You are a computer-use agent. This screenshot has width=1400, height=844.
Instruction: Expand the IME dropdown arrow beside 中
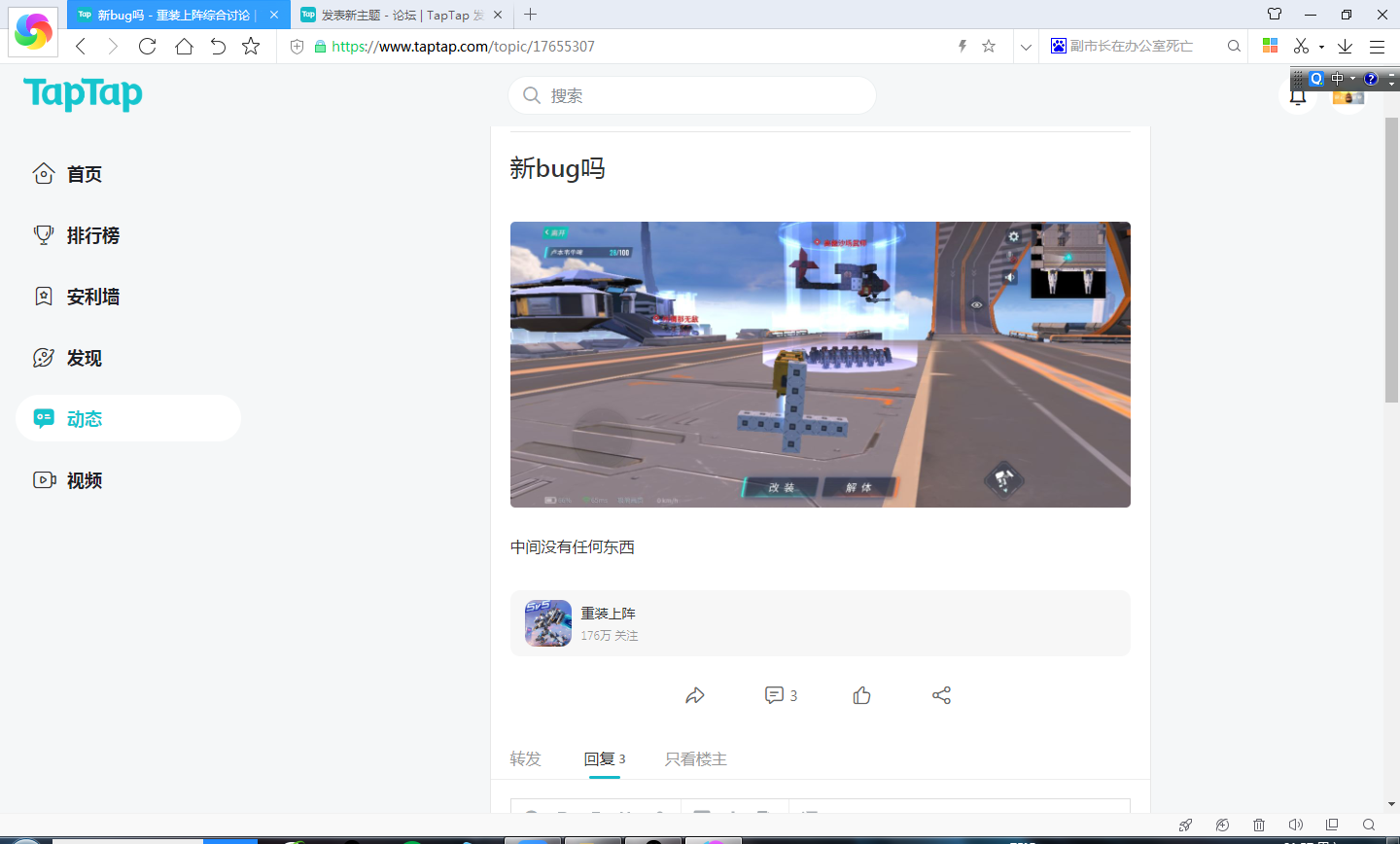tap(1352, 79)
